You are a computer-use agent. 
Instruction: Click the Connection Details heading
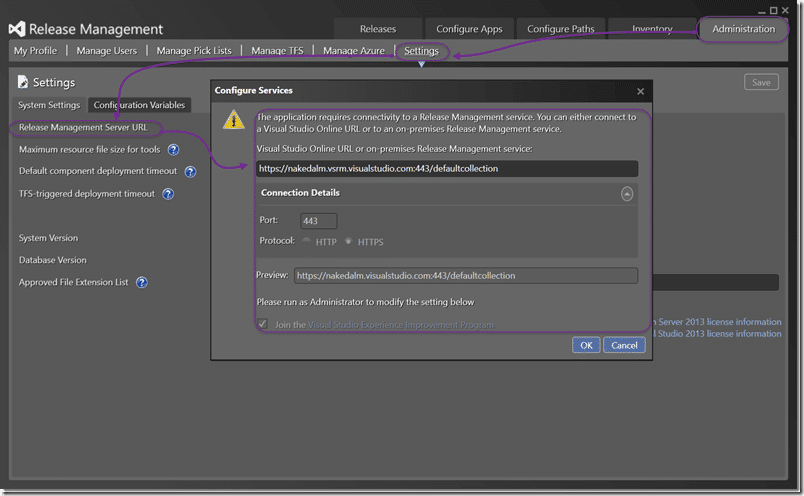300,193
